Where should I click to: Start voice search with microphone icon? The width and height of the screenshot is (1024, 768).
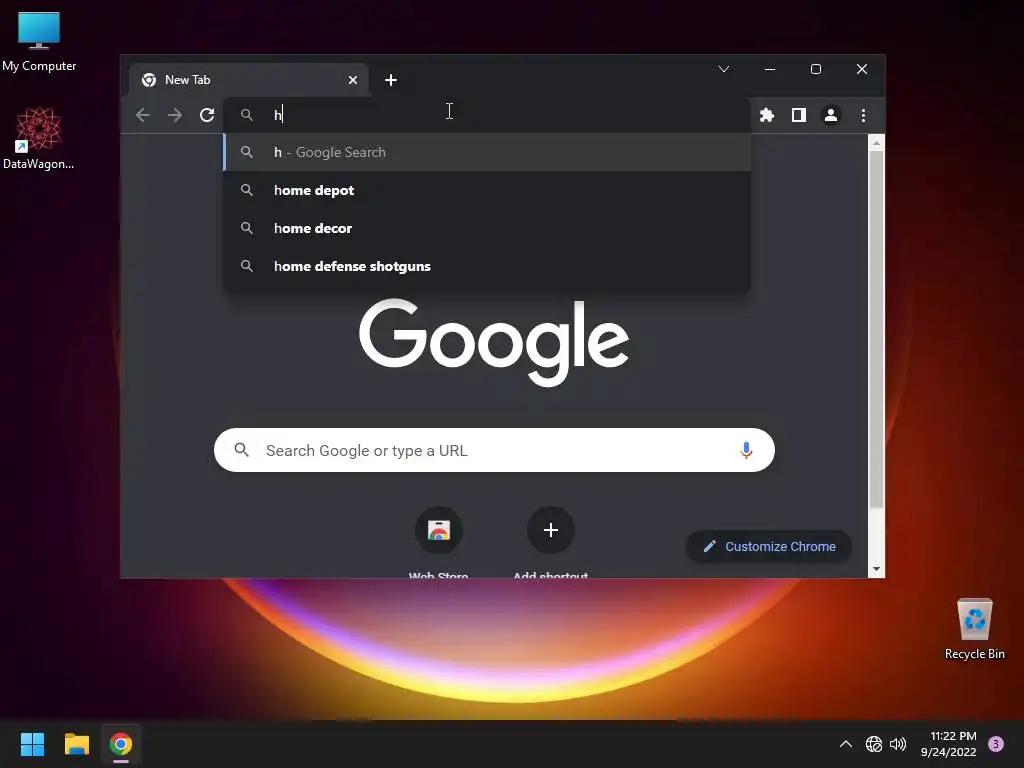pos(746,450)
